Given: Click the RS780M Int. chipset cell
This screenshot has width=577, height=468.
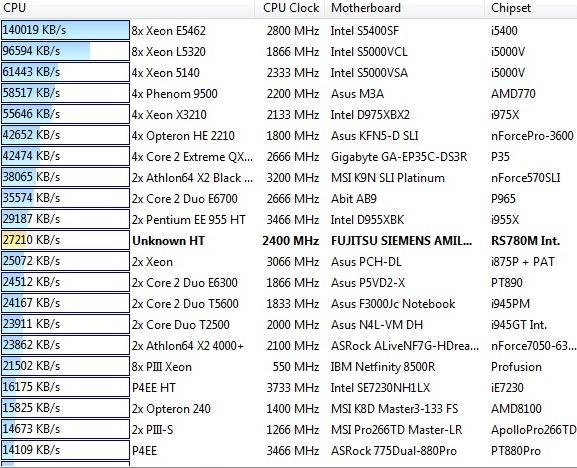Looking at the screenshot, I should pos(525,240).
